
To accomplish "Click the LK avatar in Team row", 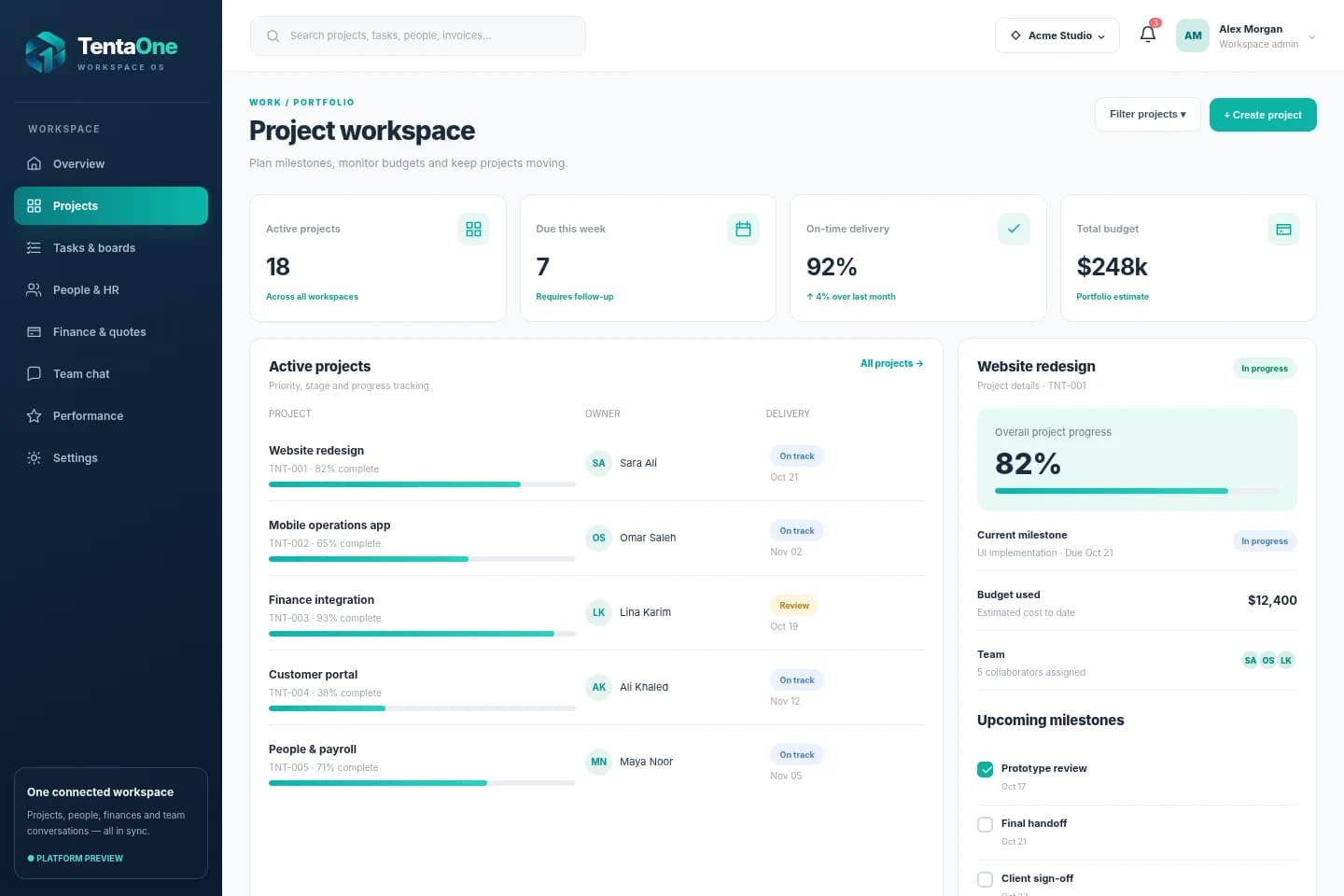I will [1286, 660].
